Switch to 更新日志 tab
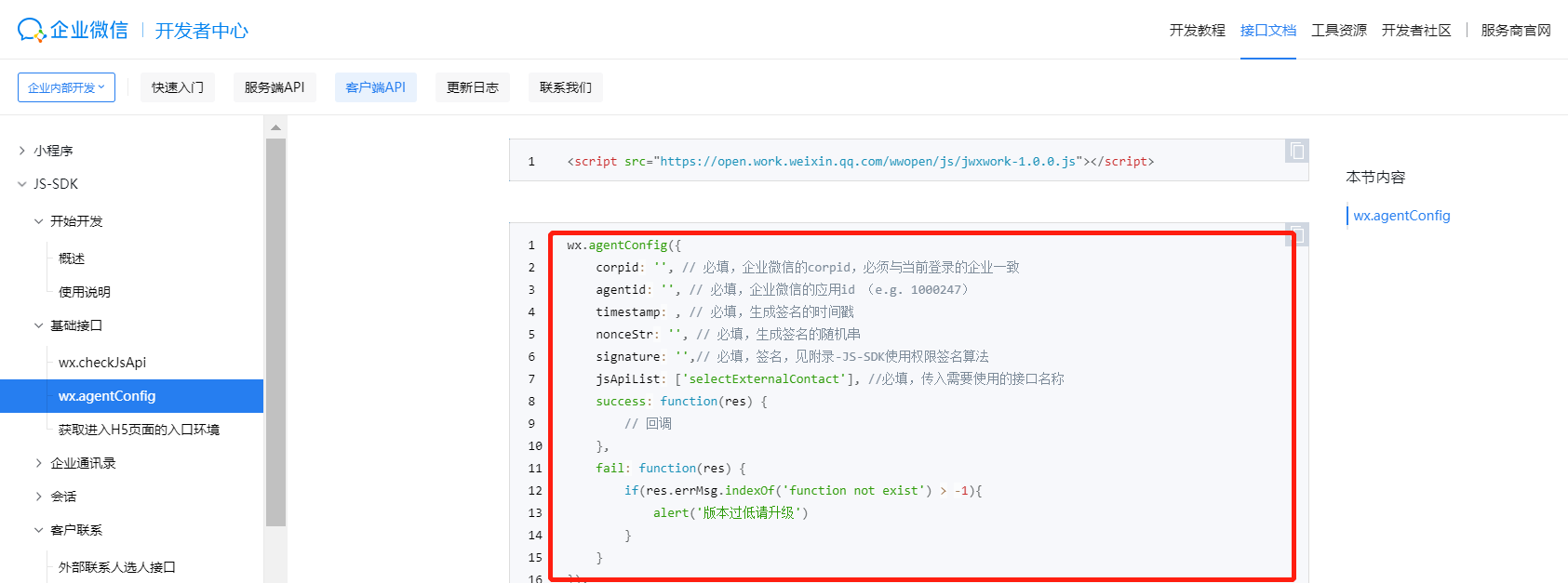 (473, 87)
